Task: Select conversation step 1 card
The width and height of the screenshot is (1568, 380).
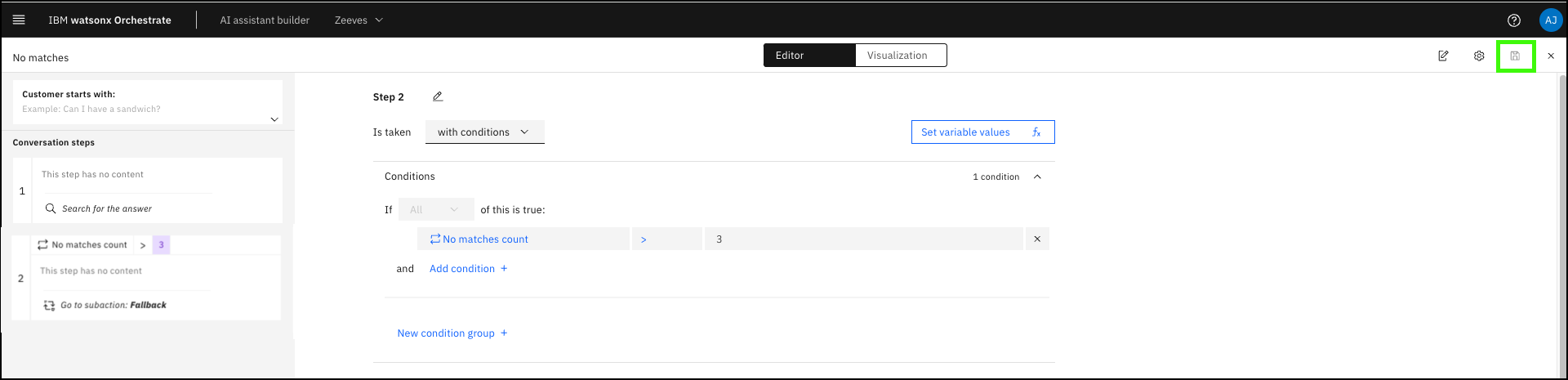Action: coord(155,190)
